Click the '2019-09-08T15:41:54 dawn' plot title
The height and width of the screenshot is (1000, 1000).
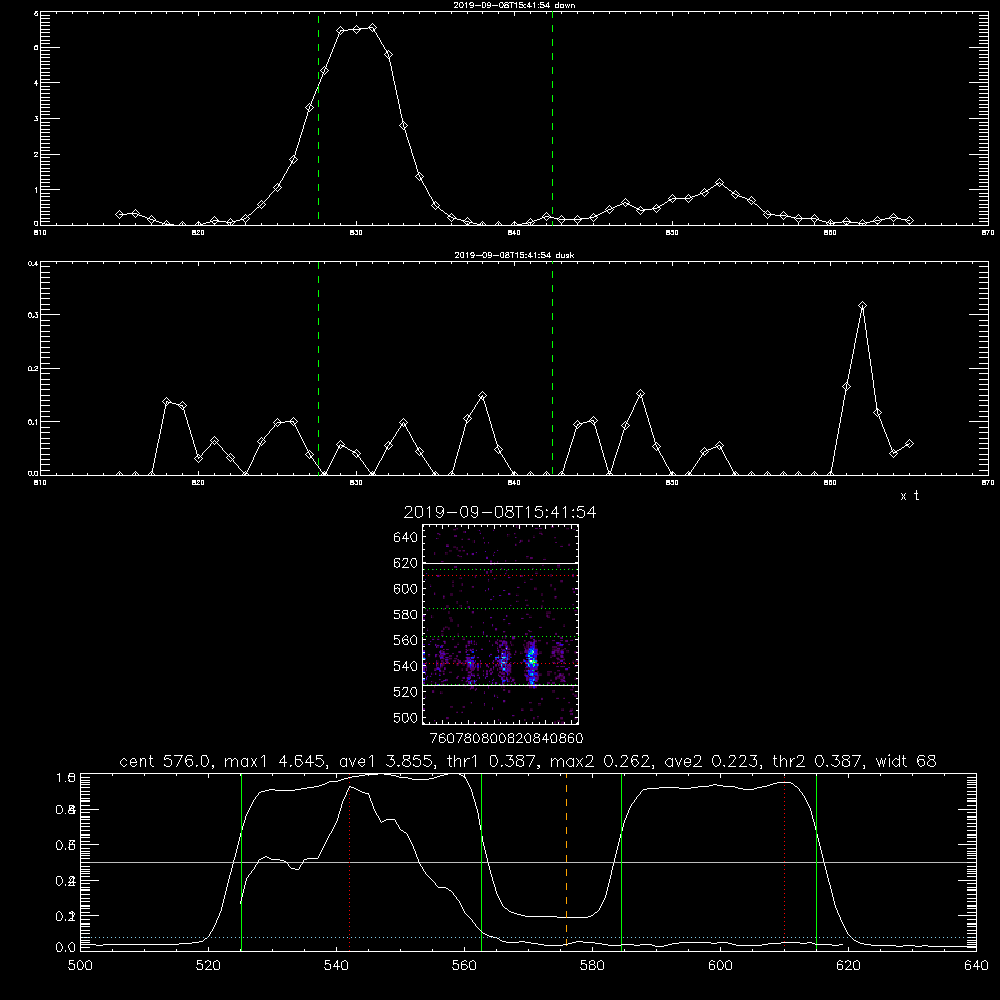[x=514, y=5]
